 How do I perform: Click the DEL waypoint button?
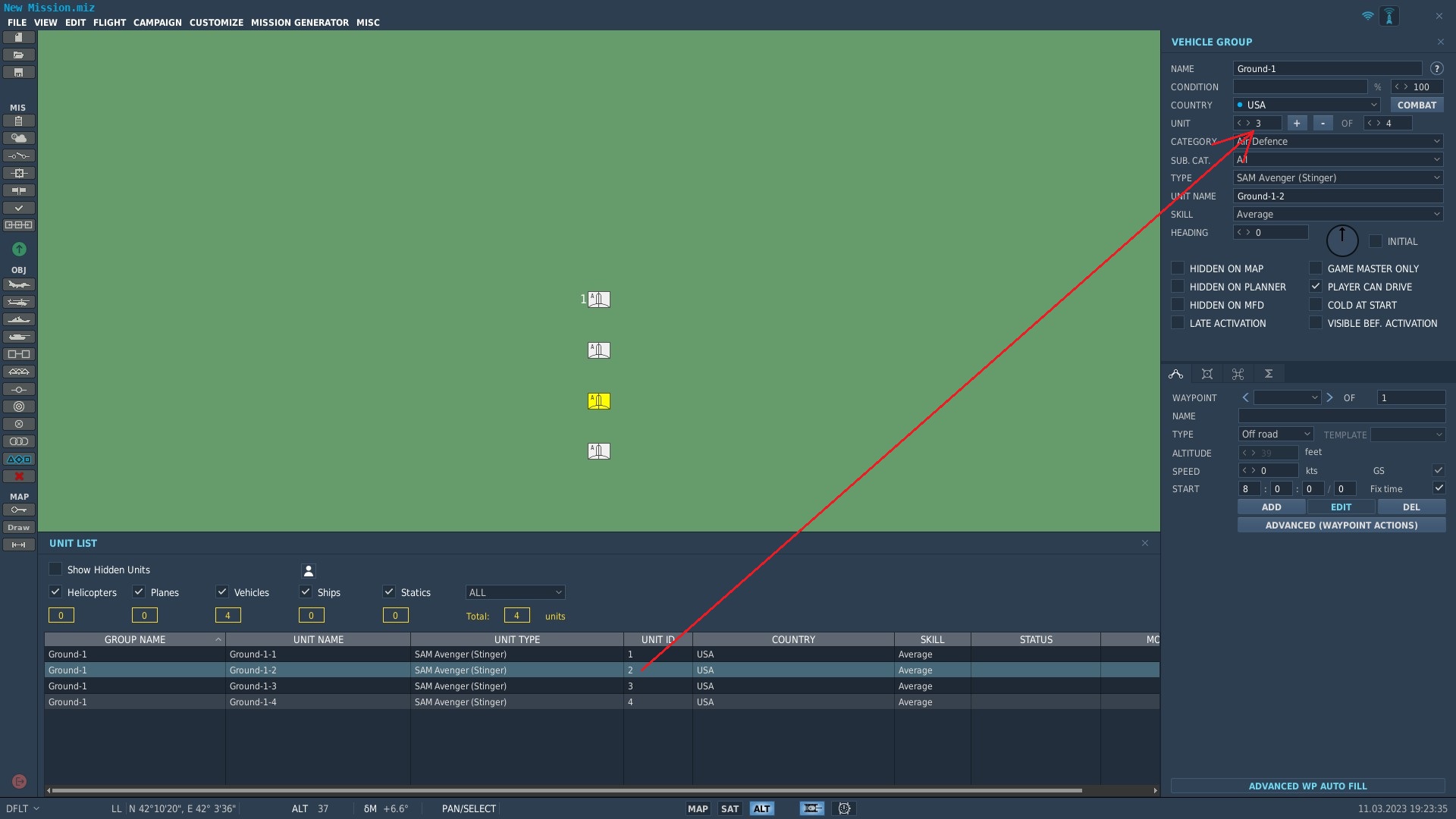[1411, 507]
